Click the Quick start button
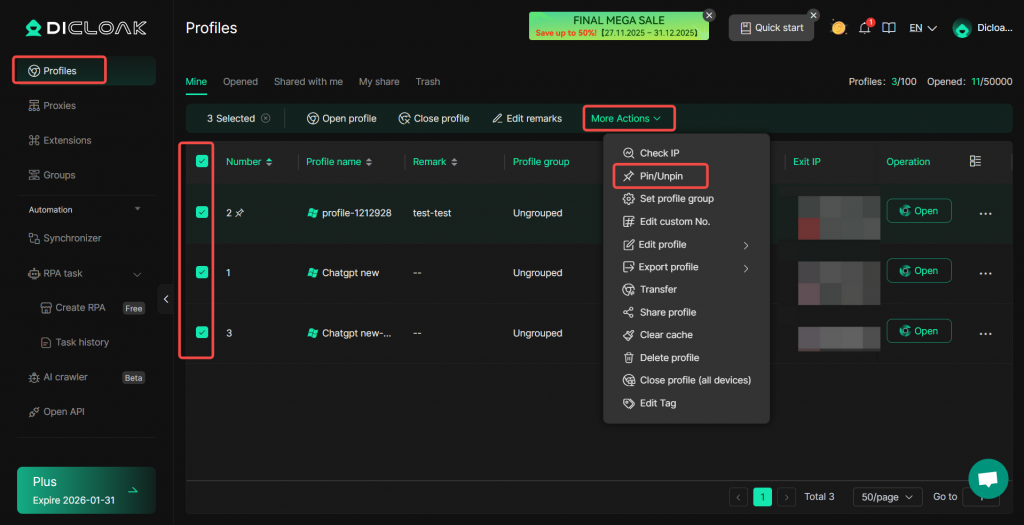This screenshot has height=525, width=1024. tap(770, 28)
